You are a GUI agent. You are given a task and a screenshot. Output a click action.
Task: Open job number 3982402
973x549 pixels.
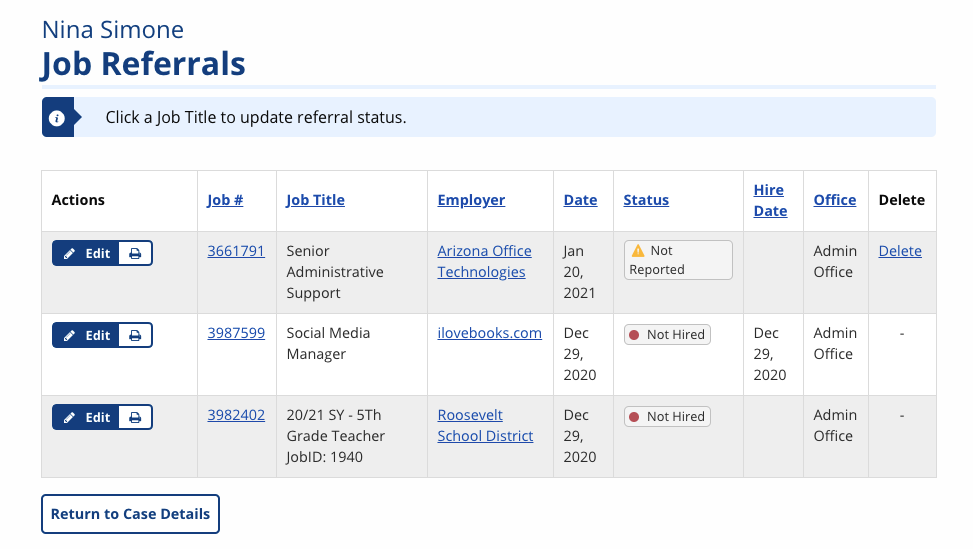coord(236,414)
